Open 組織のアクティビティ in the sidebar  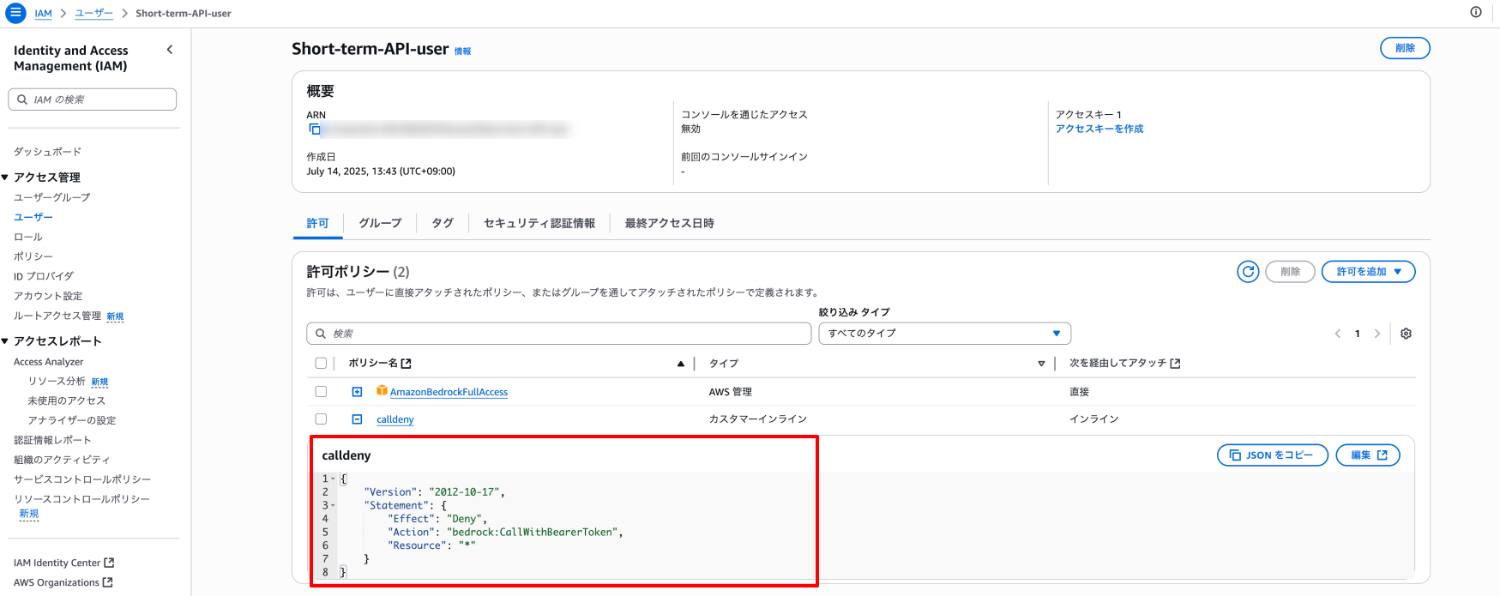coord(62,460)
